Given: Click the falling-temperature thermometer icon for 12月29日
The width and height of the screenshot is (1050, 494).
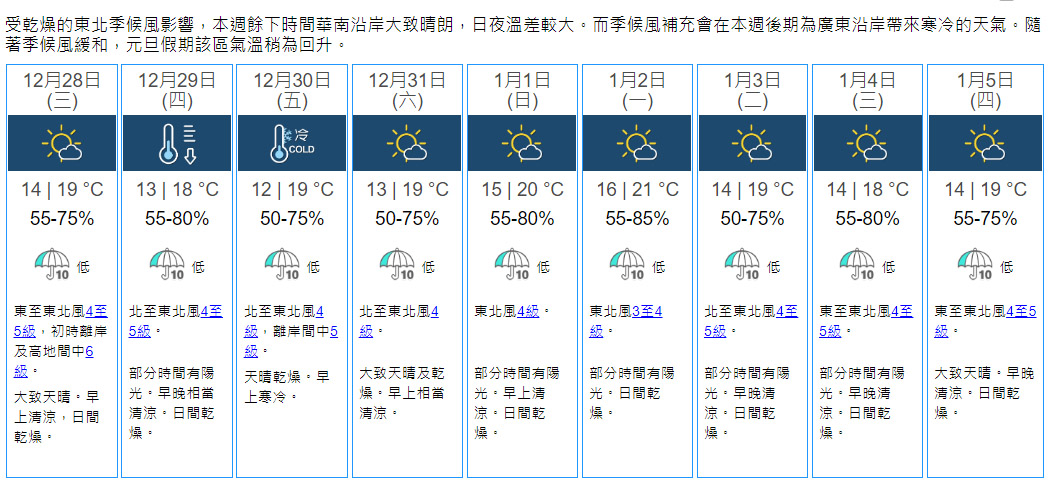Looking at the screenshot, I should pyautogui.click(x=177, y=144).
